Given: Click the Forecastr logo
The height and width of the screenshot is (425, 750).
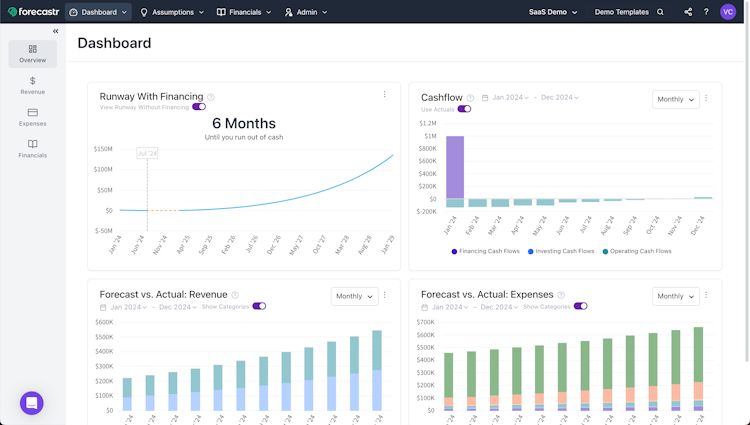Looking at the screenshot, I should click(33, 12).
